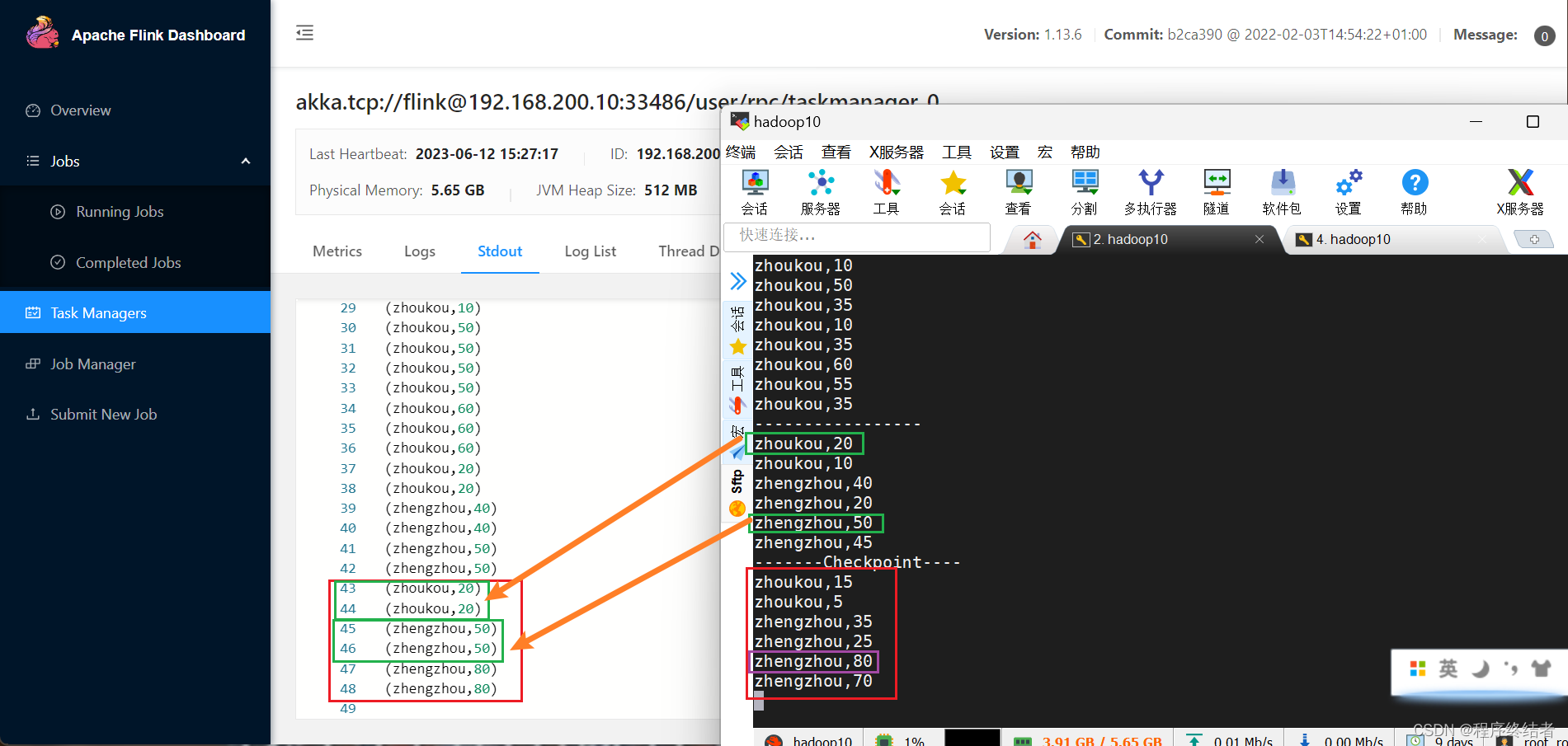This screenshot has width=1568, height=746.
Task: Click the moon icon in the IME toolbar
Action: [x=1481, y=669]
